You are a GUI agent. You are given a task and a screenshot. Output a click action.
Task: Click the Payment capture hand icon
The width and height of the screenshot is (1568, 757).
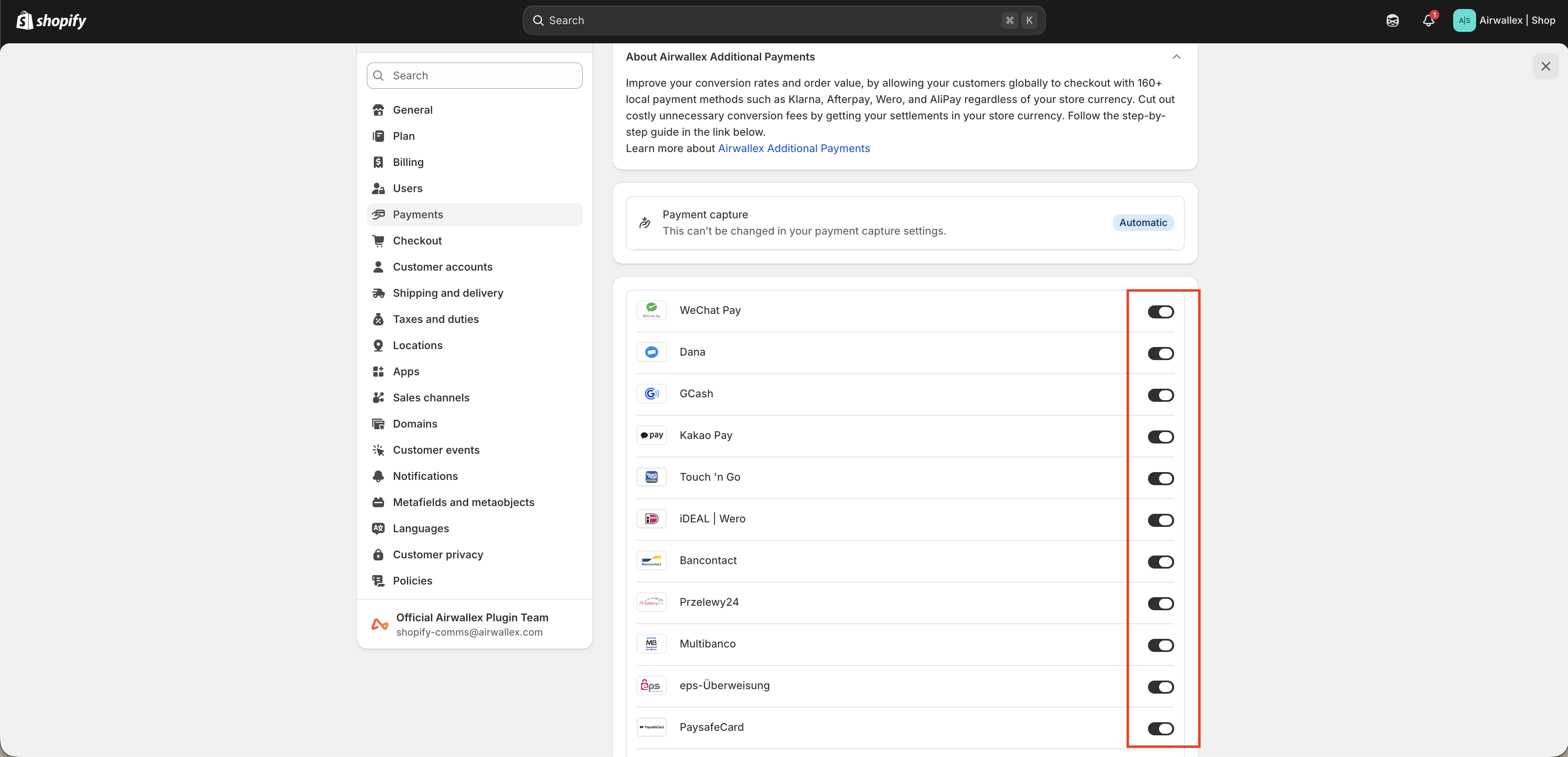[x=645, y=224]
